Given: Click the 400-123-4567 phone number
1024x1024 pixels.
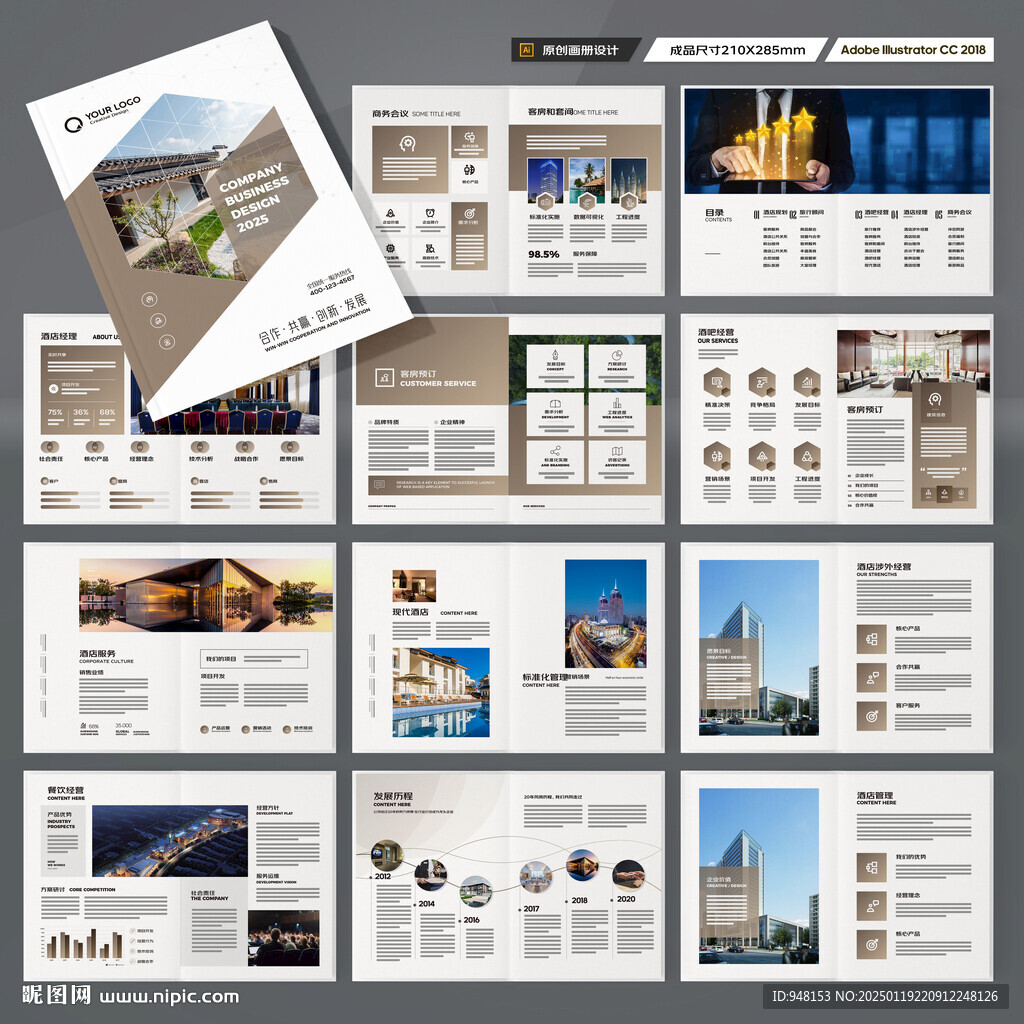Looking at the screenshot, I should [x=332, y=284].
